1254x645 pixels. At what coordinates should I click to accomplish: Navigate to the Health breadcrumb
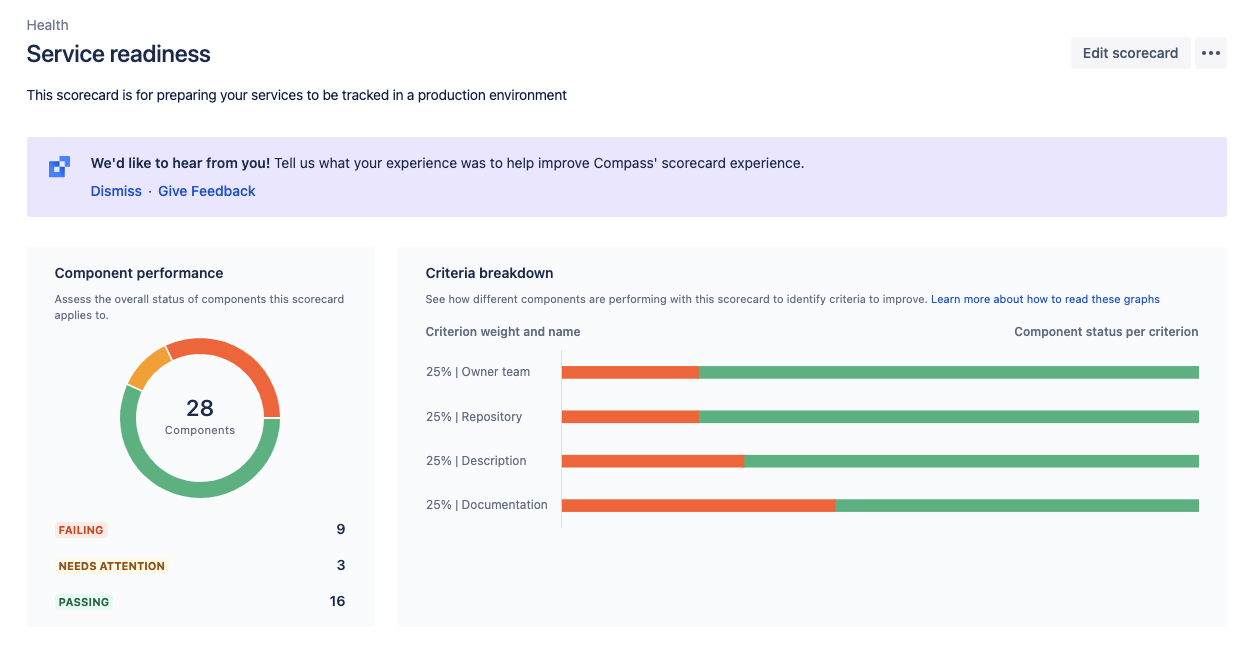[47, 24]
